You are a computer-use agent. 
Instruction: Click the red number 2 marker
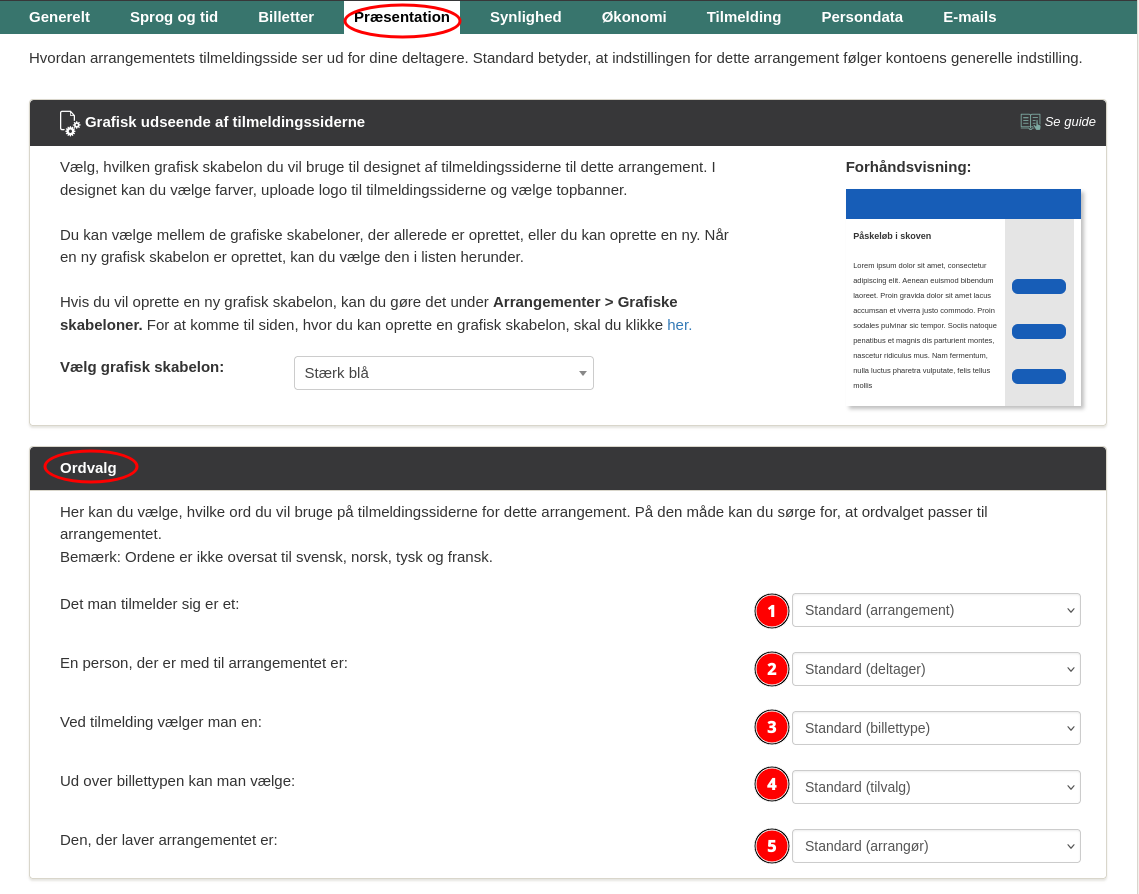click(x=771, y=670)
